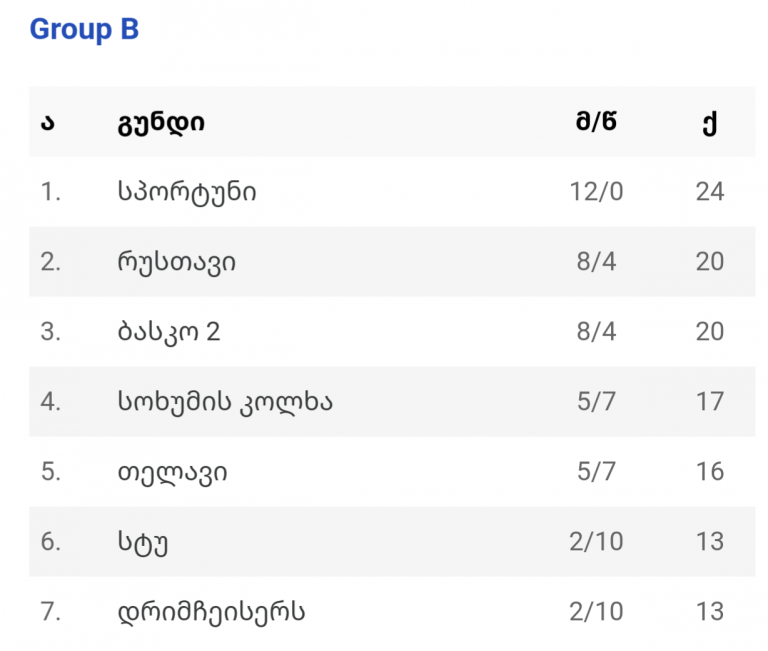The image size is (768, 651).
Task: Click the 16 points for თელავი
Action: pos(710,472)
